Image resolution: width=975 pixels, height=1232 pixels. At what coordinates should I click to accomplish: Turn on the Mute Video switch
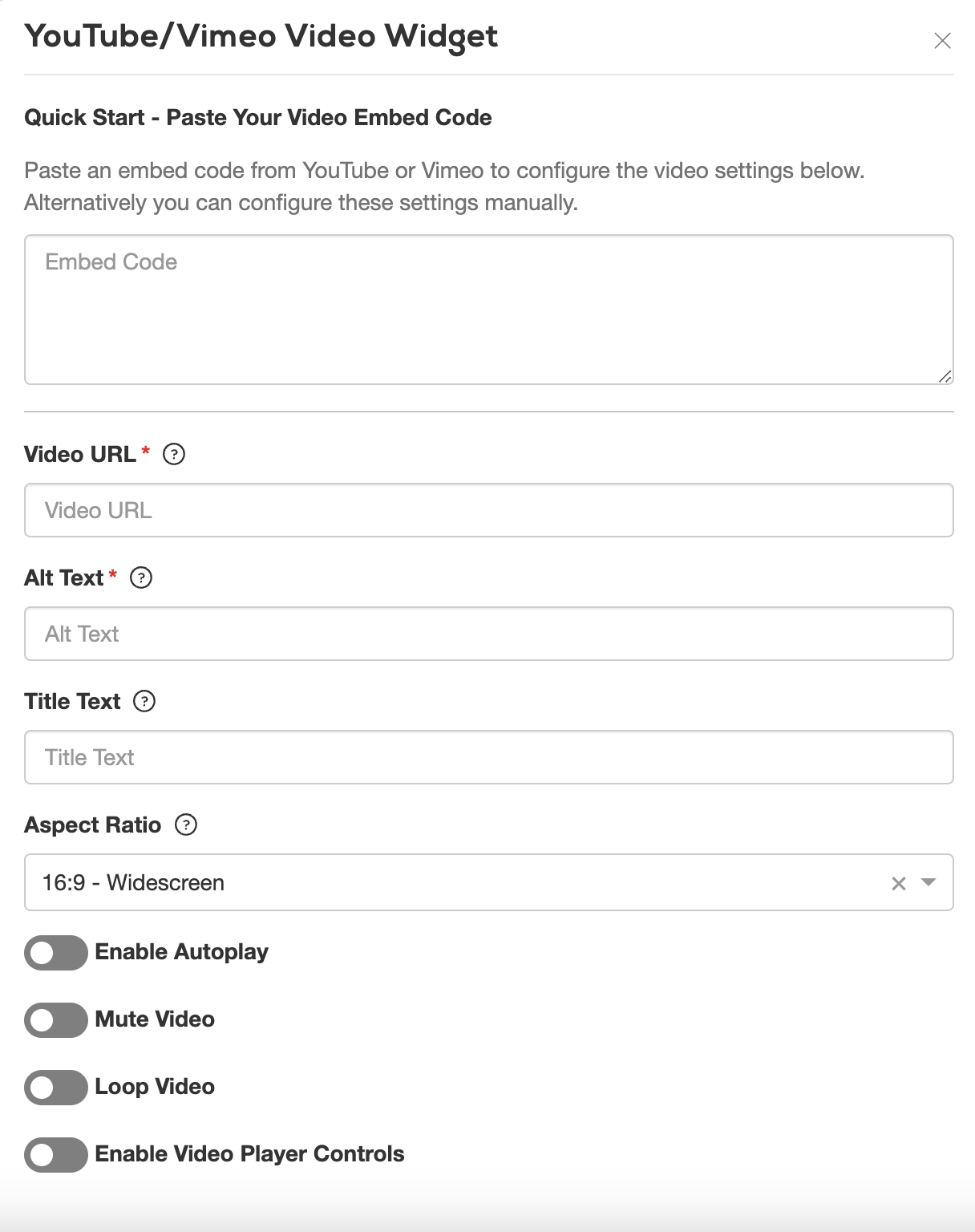point(56,1020)
